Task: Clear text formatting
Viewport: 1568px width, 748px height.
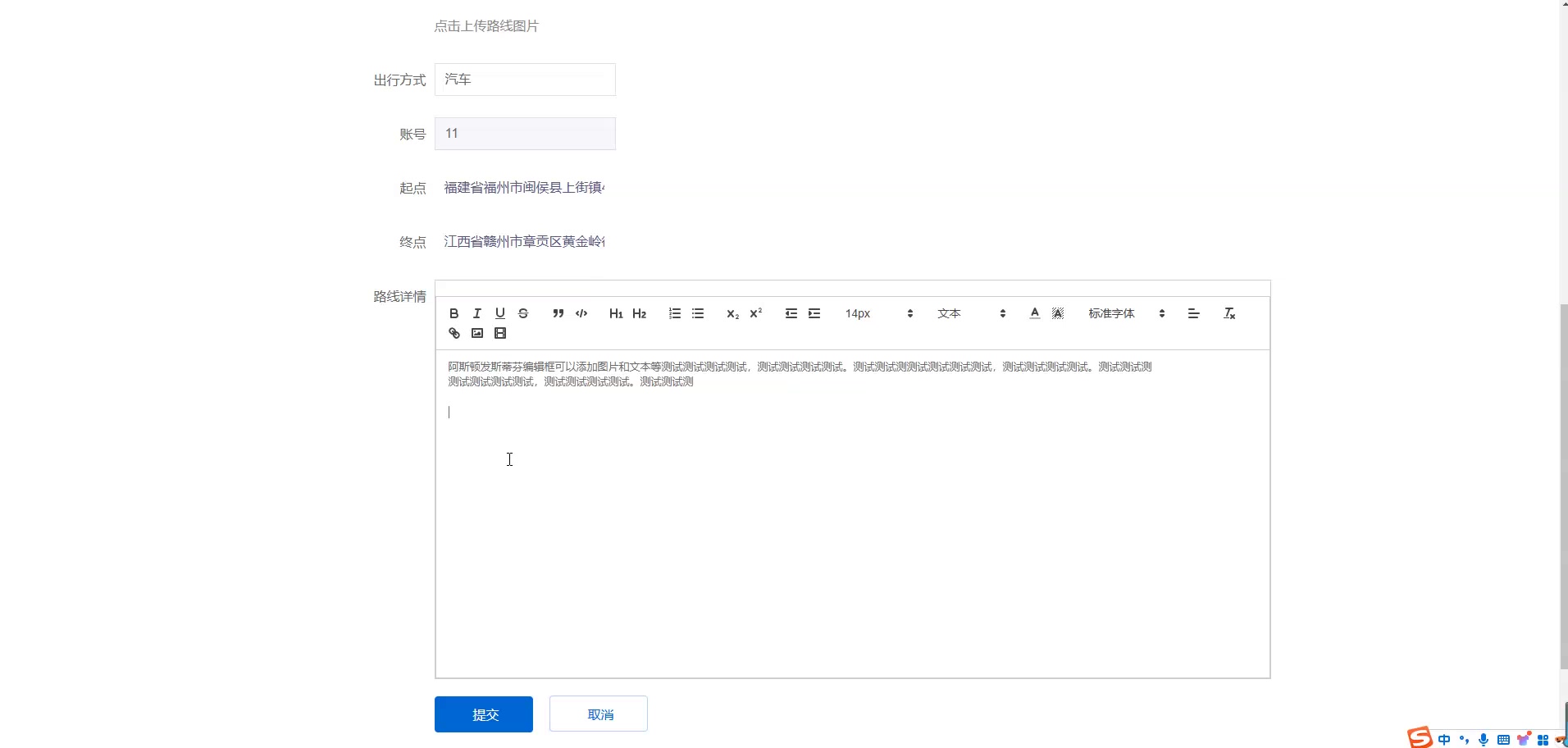Action: click(1228, 313)
